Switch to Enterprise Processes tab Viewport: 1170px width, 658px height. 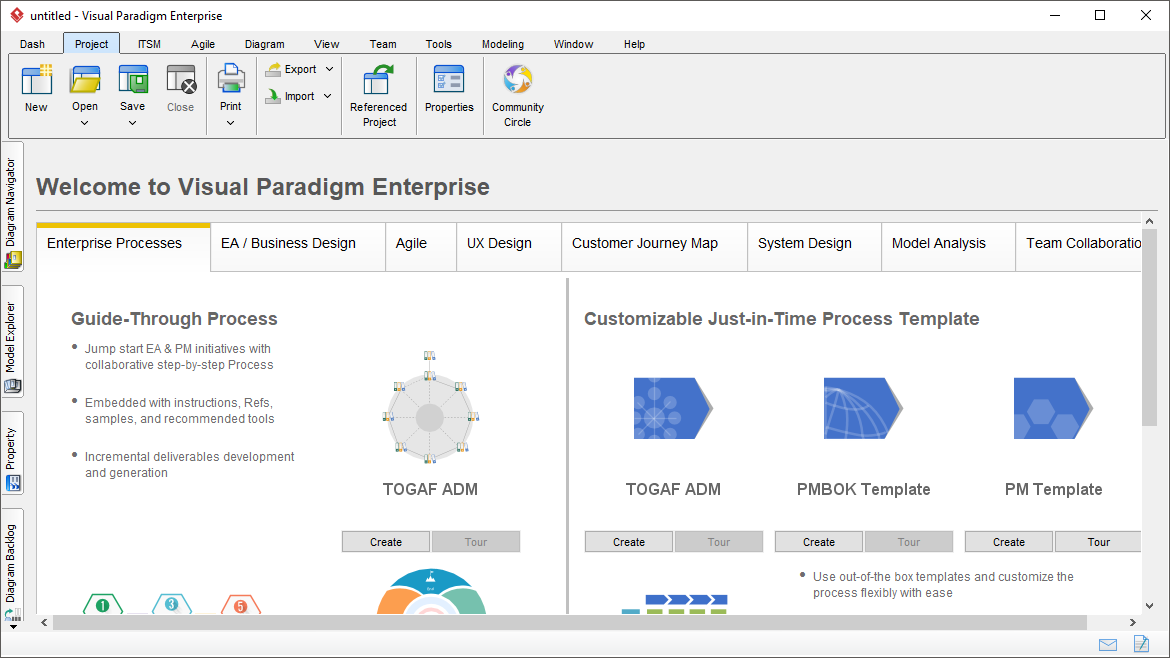tap(123, 247)
